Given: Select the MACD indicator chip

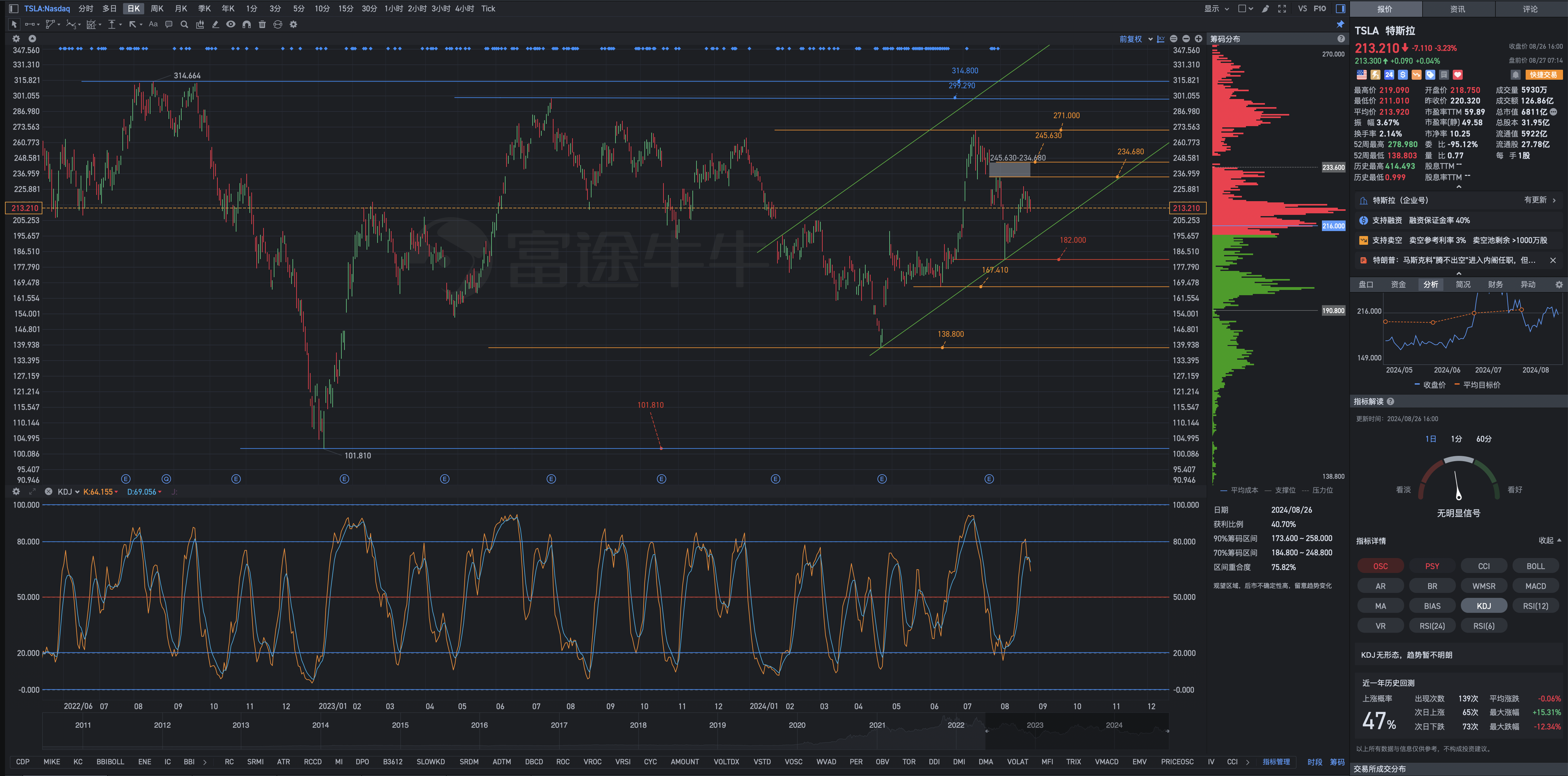Looking at the screenshot, I should click(1535, 586).
